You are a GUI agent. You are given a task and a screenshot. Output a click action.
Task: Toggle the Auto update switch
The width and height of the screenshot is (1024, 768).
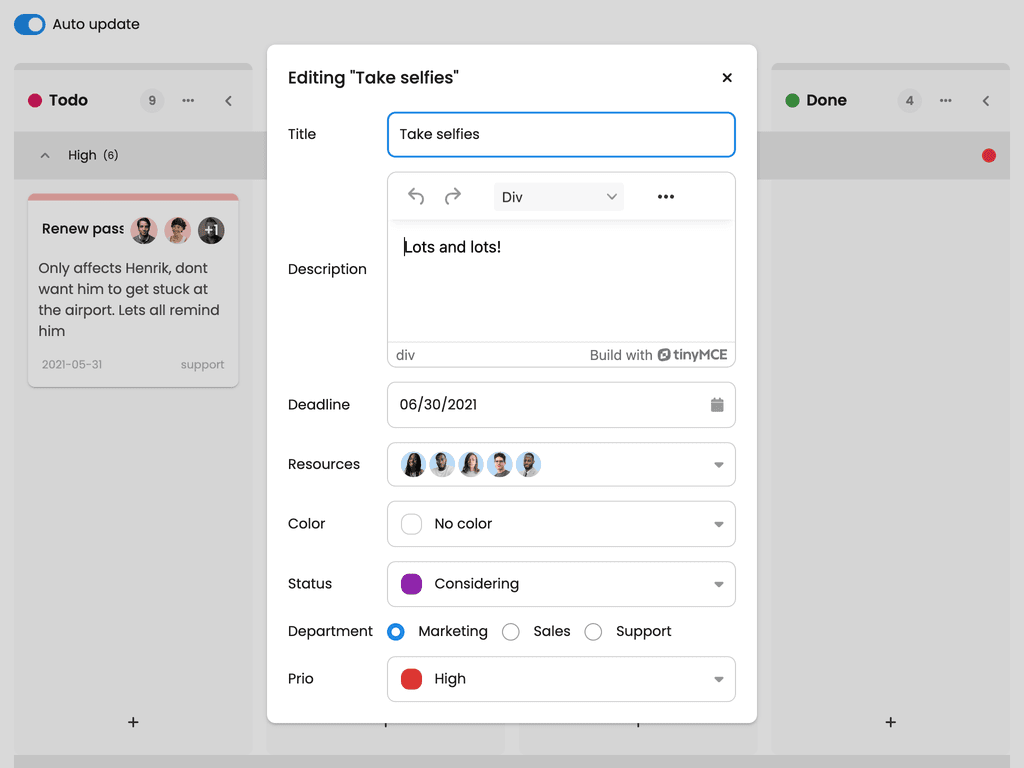pos(29,24)
